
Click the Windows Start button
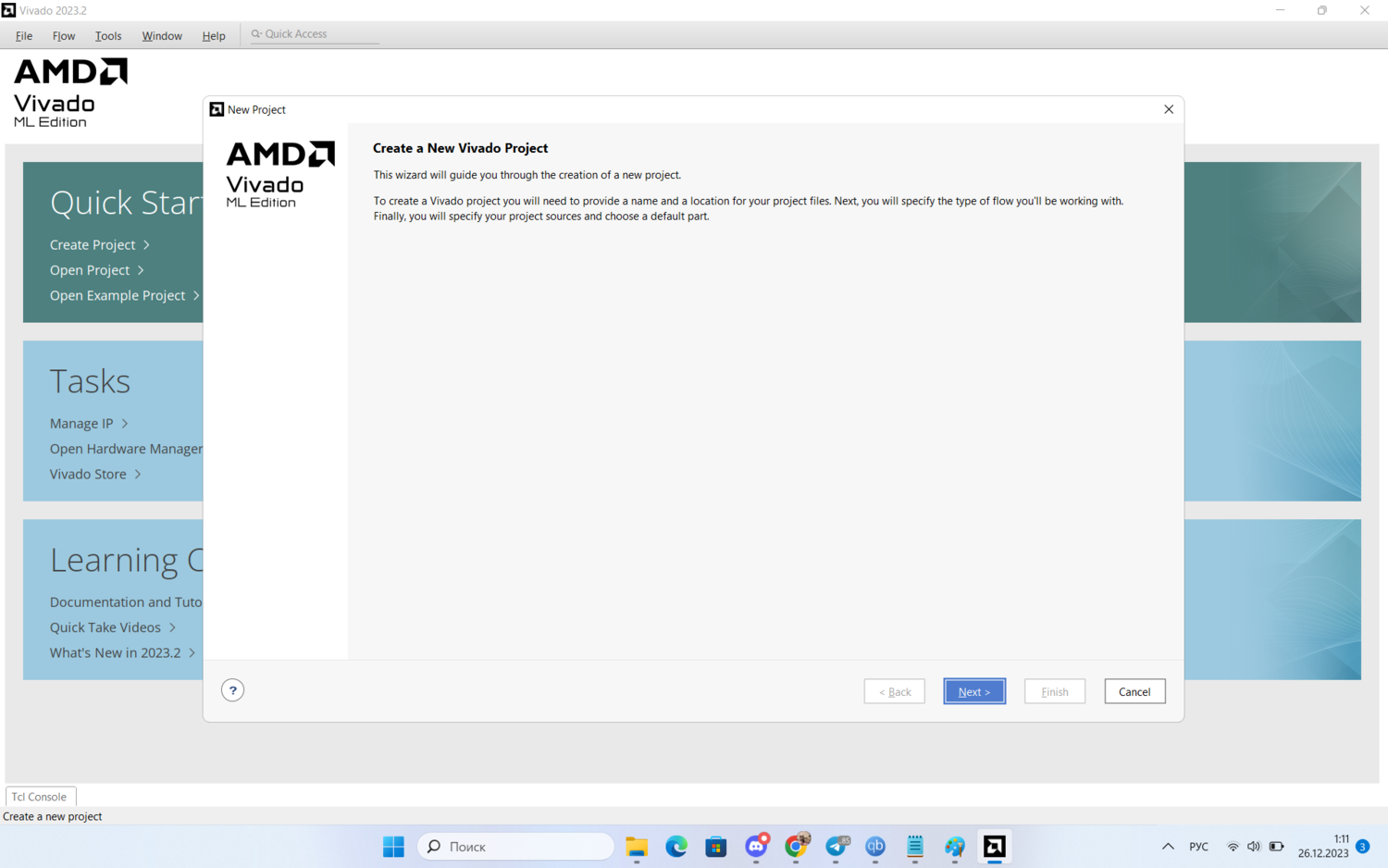click(x=393, y=847)
